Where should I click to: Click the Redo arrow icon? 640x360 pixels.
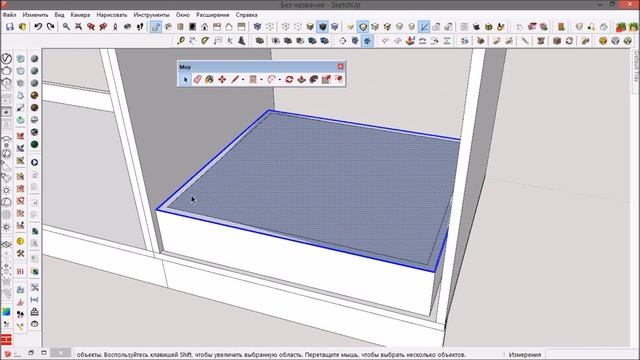[51, 27]
